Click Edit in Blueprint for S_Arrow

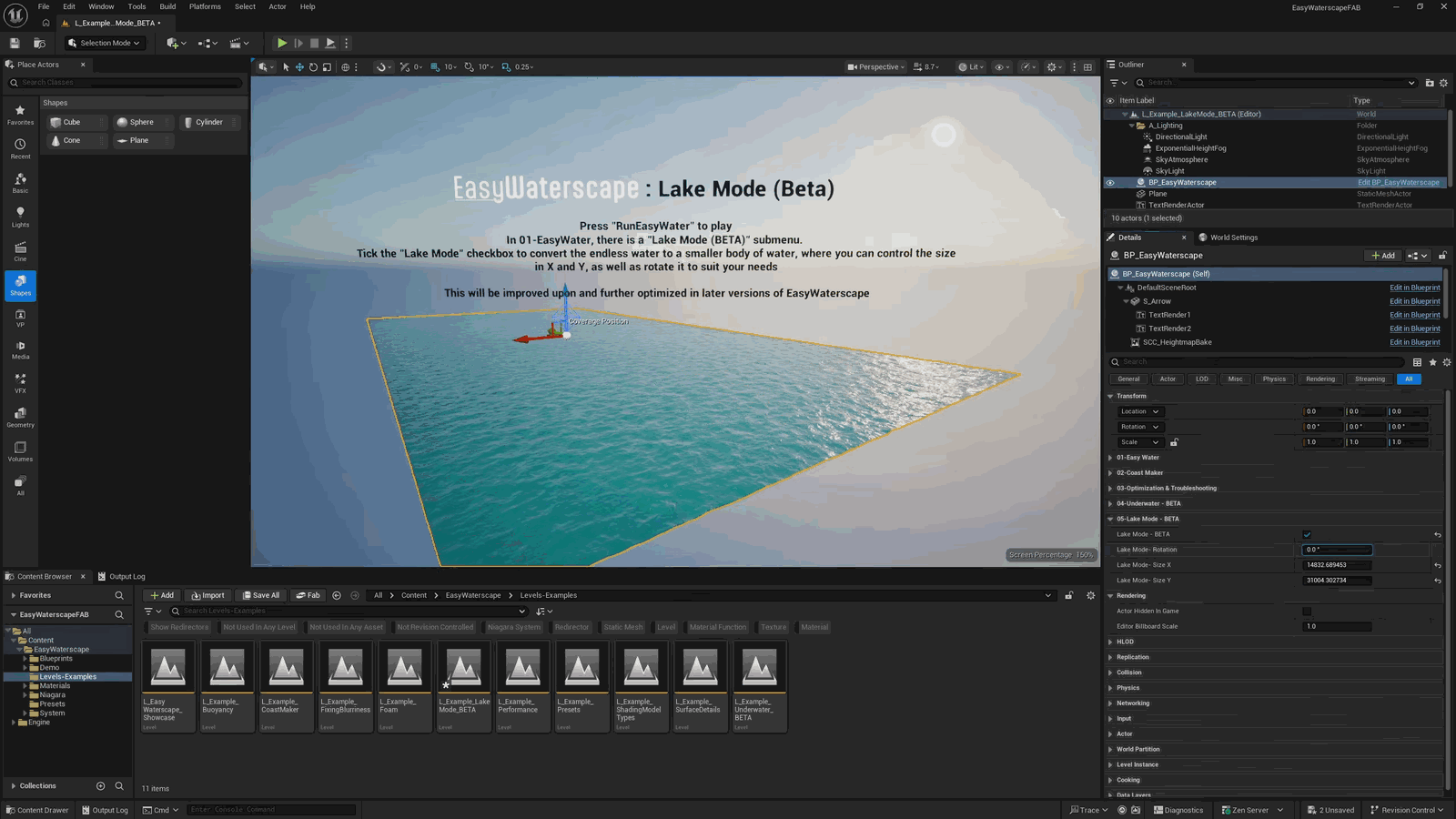point(1414,301)
